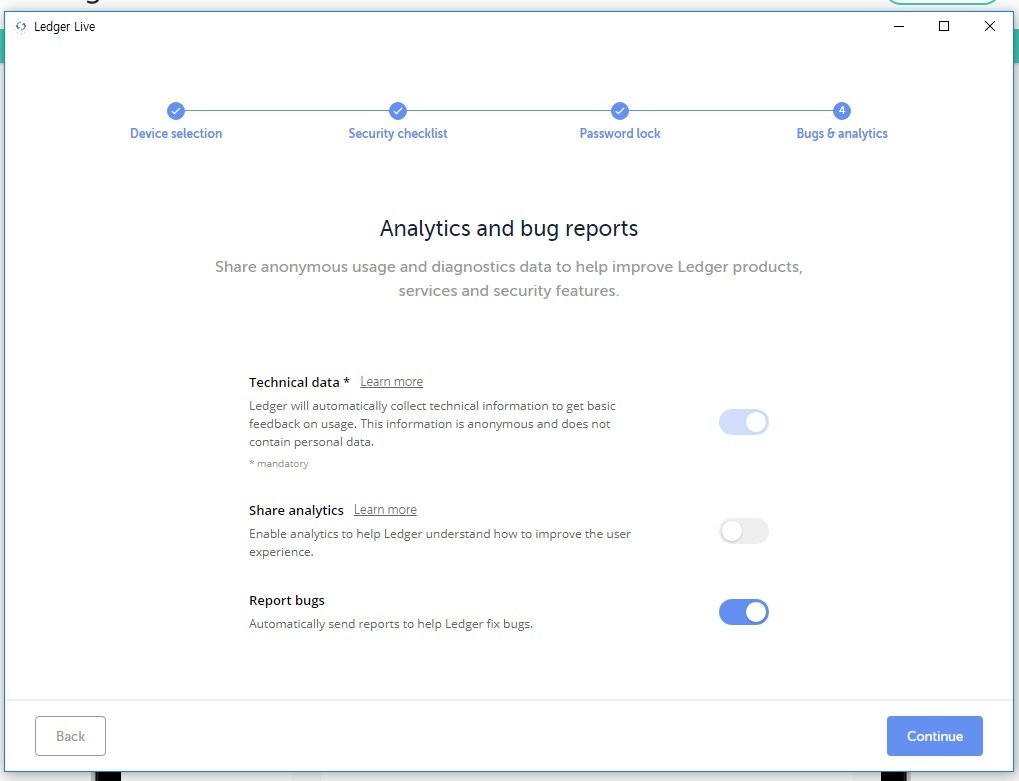The width and height of the screenshot is (1019, 781).
Task: Click the Technical data * label
Action: (x=299, y=382)
